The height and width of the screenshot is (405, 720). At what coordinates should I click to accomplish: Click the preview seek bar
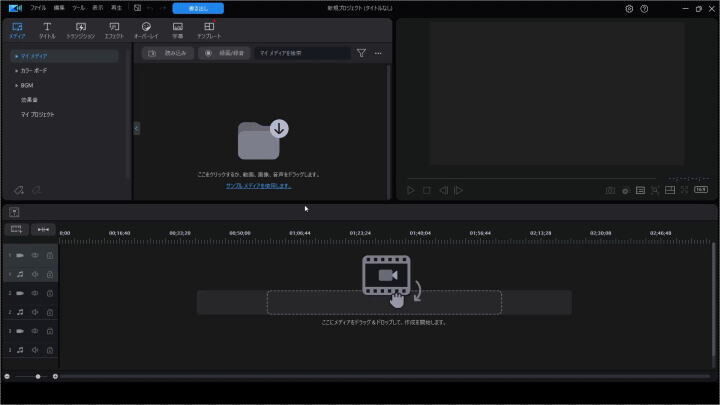tap(531, 178)
